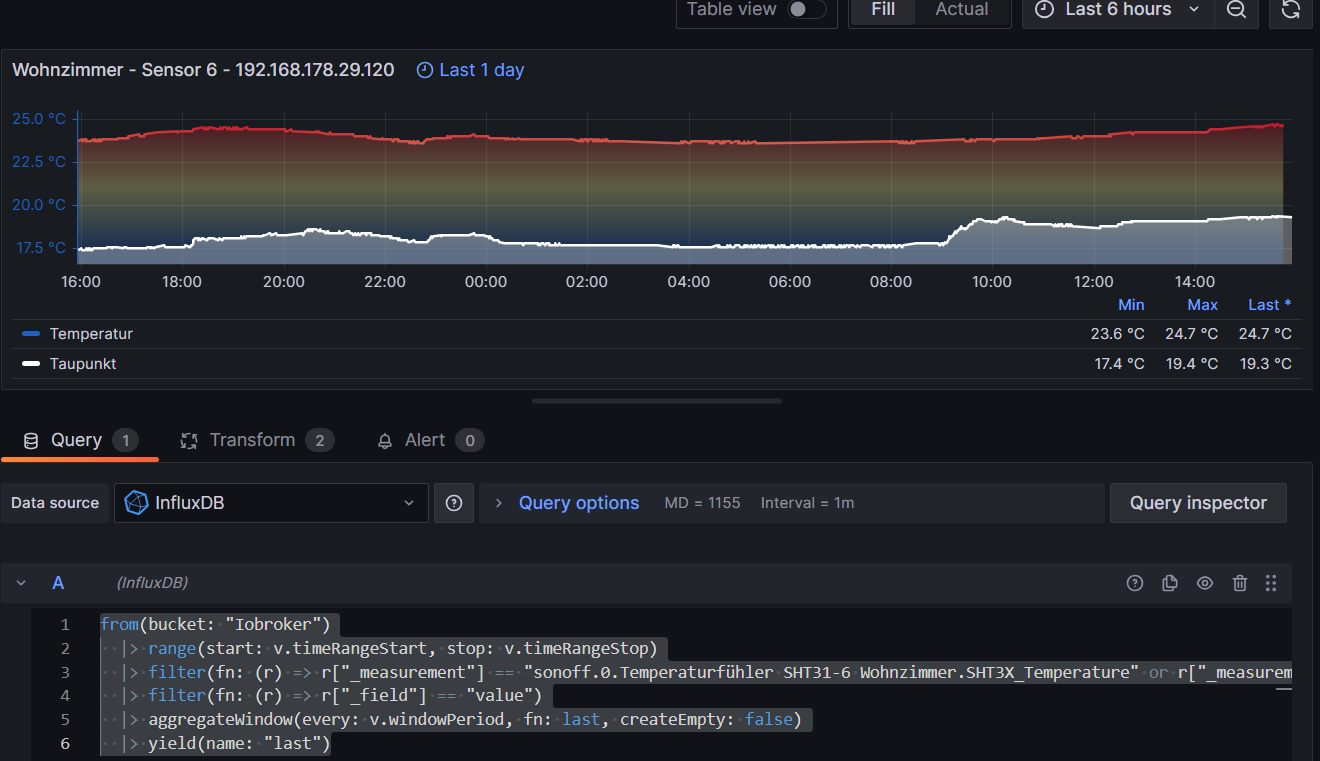Click the query A drag handle icon
The image size is (1320, 761).
tap(1271, 583)
